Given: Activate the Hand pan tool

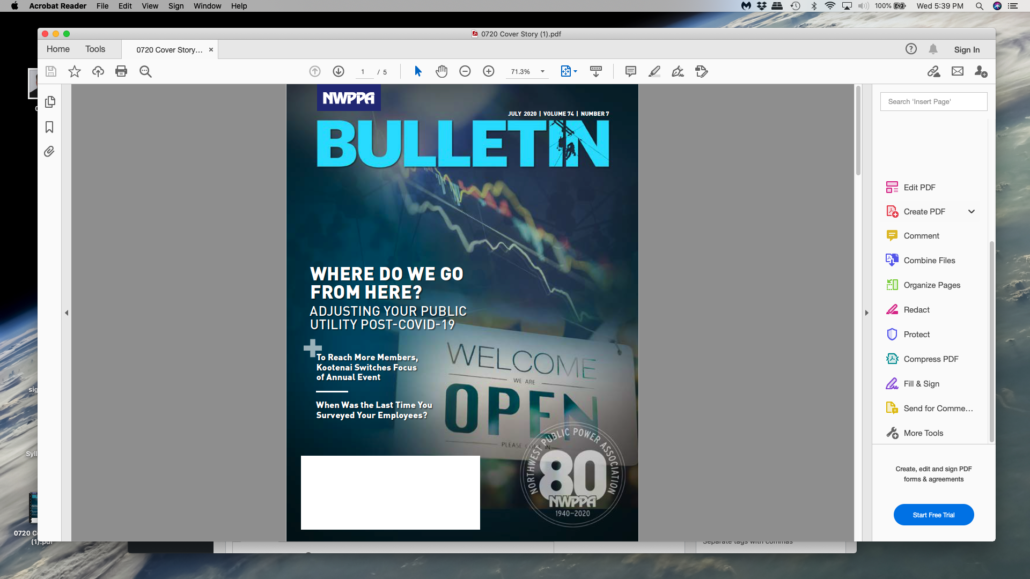Looking at the screenshot, I should 441,71.
